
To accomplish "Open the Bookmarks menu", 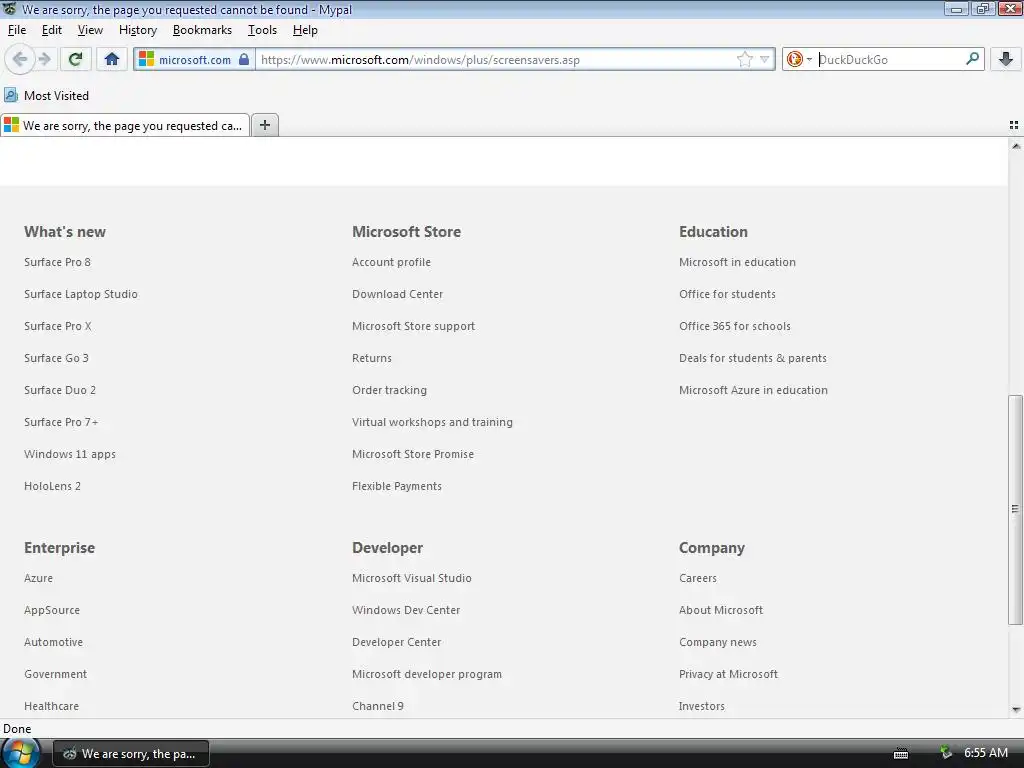I will [x=202, y=30].
